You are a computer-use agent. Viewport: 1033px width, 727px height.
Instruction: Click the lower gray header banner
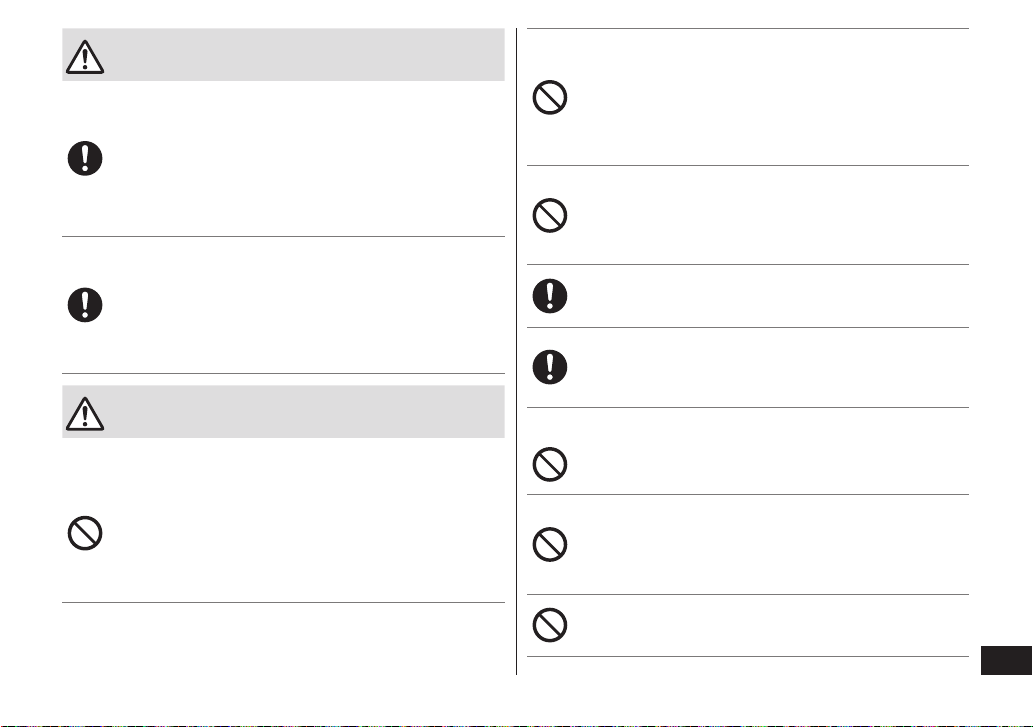283,412
